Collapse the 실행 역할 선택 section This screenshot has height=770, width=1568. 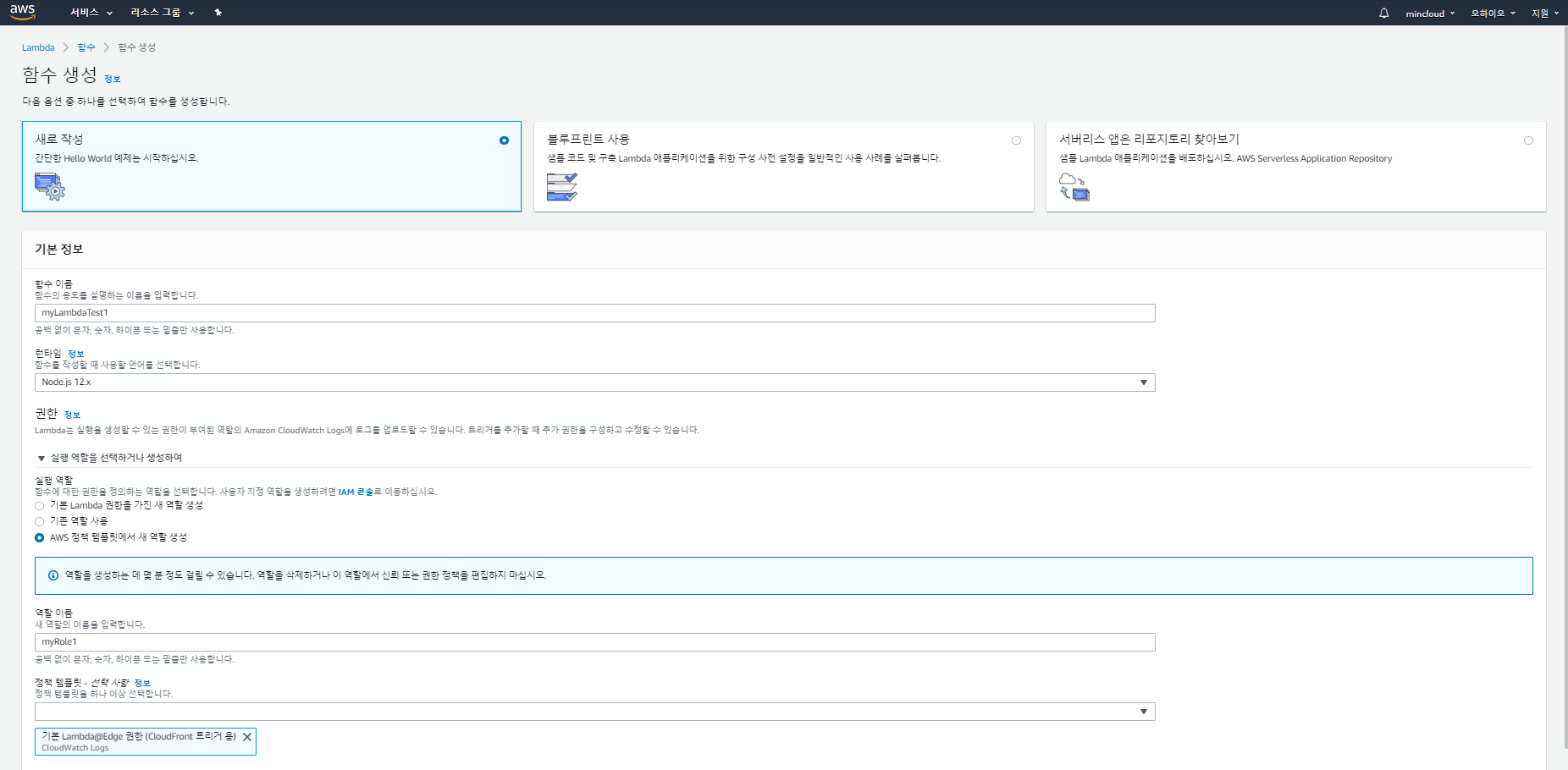tap(41, 459)
